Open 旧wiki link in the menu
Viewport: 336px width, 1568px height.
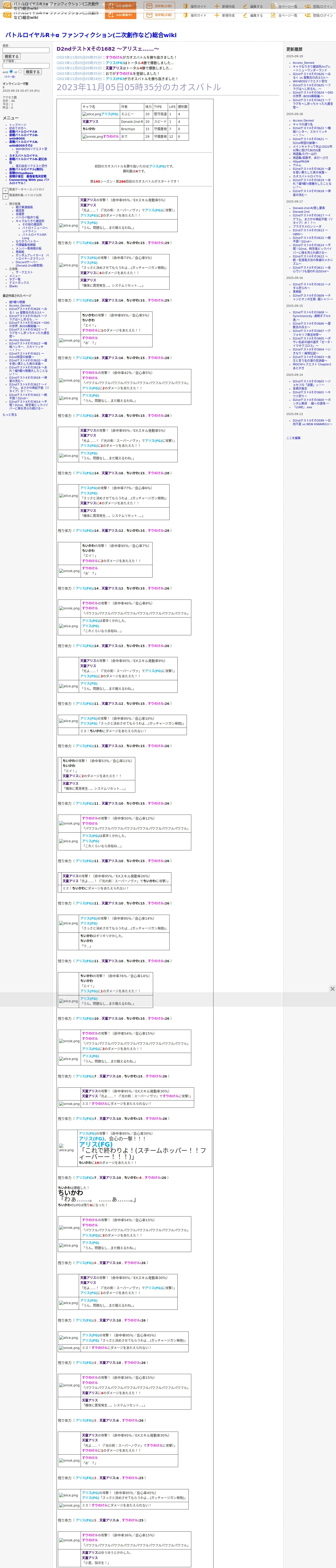point(13,286)
